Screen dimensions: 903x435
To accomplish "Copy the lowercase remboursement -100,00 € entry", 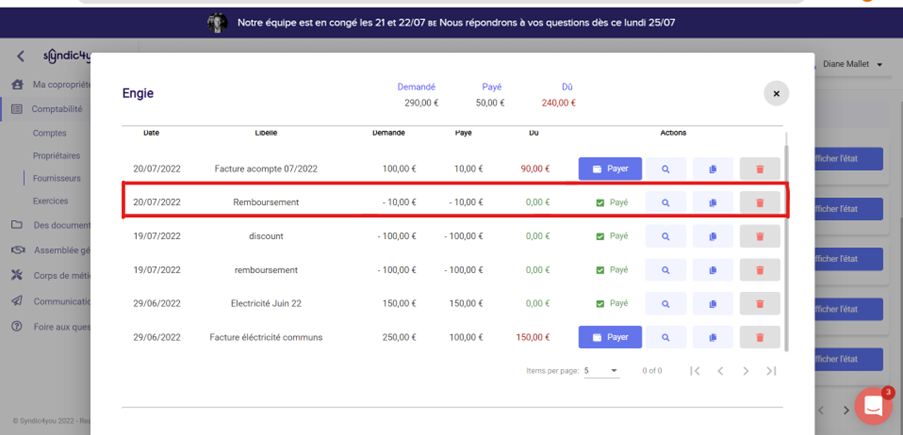I will coord(712,270).
